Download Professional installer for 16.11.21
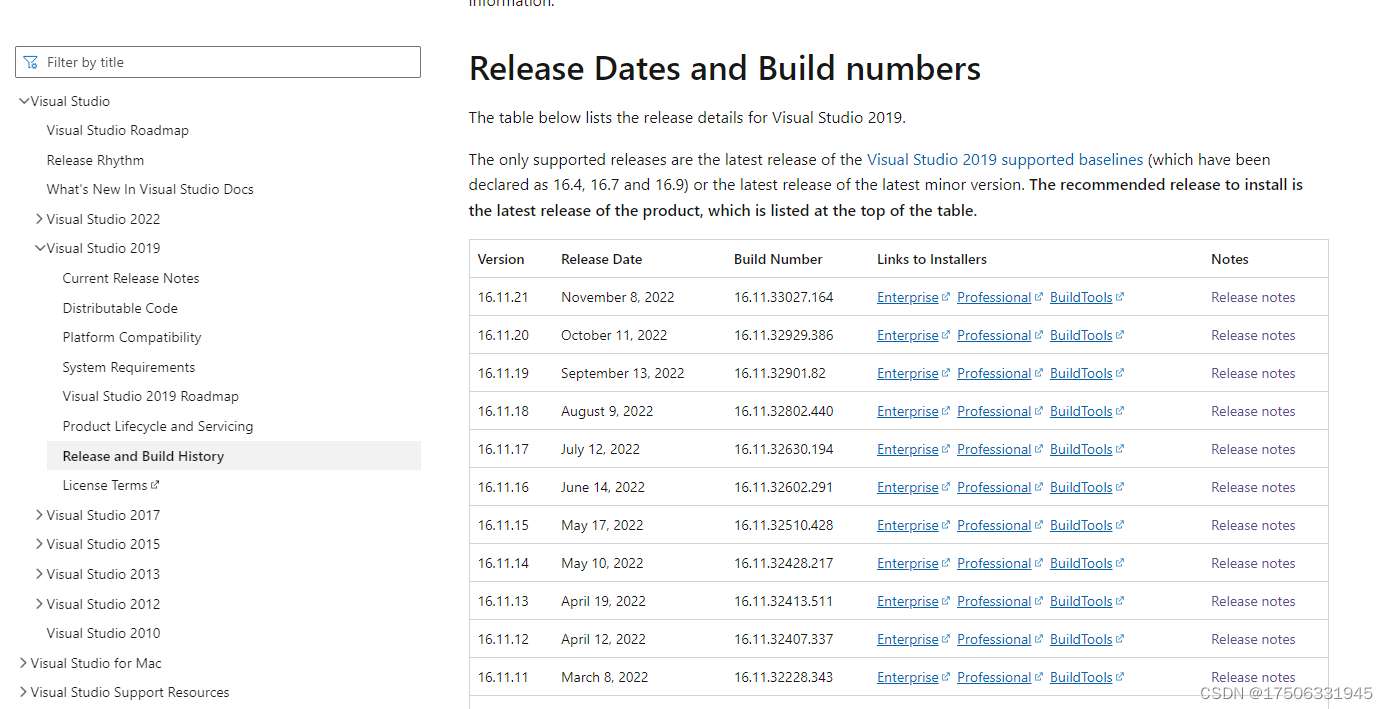Screen dimensions: 1388x709 click(993, 297)
